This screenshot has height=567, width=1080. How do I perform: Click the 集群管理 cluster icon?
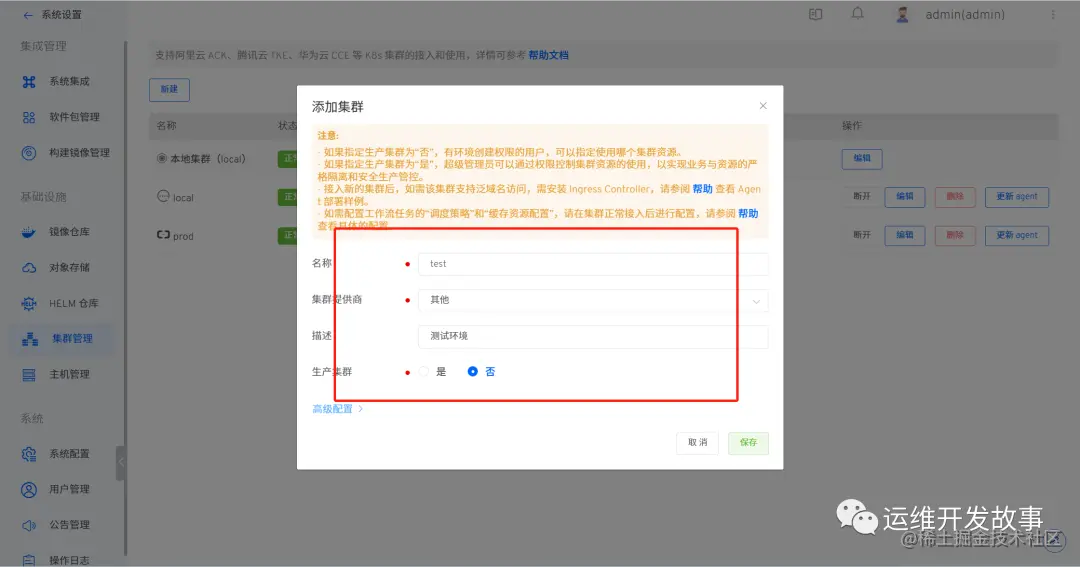[x=30, y=339]
